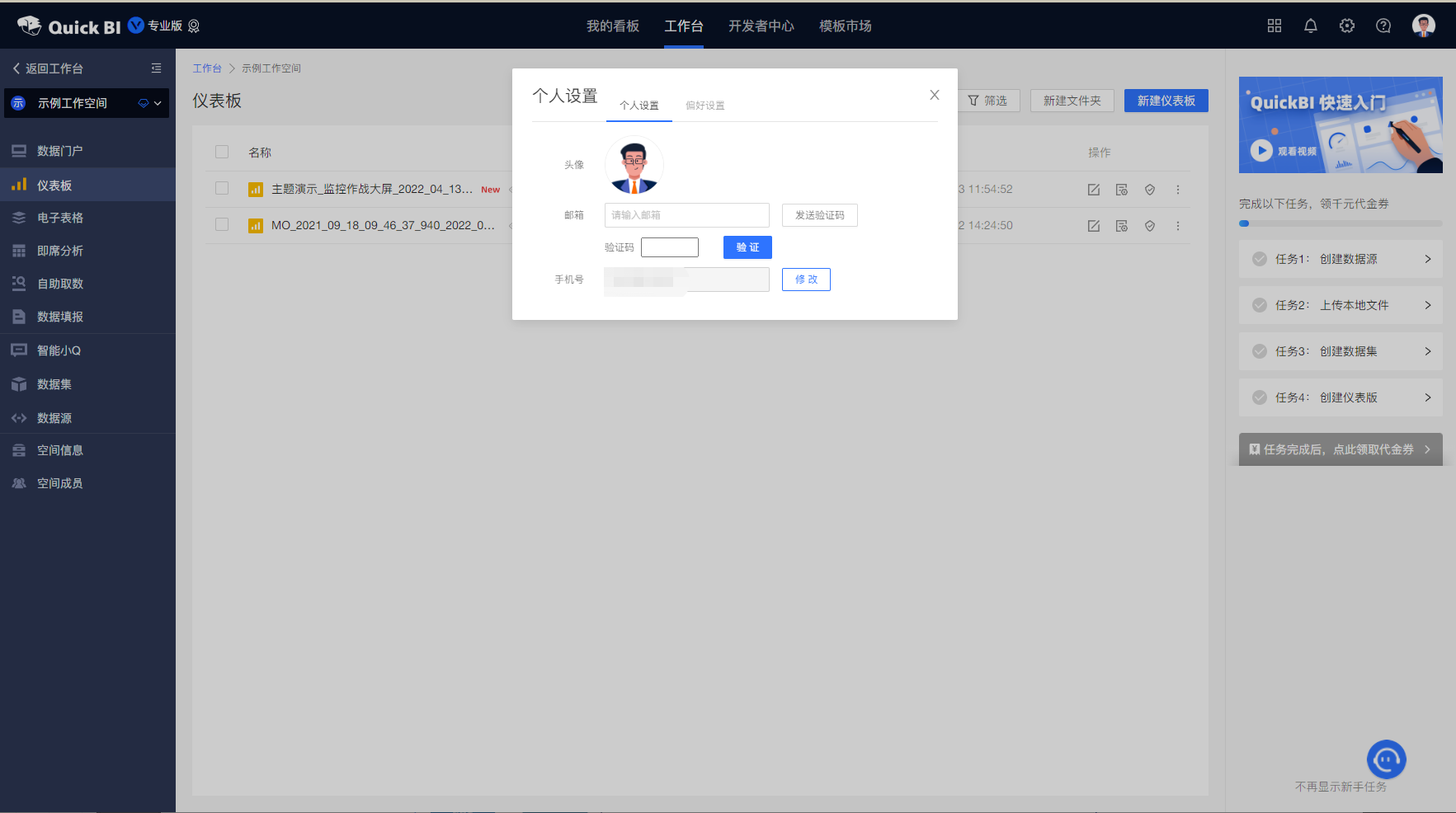Image resolution: width=1456 pixels, height=813 pixels.
Task: Click the 修改 button beside phone number
Action: tap(806, 280)
